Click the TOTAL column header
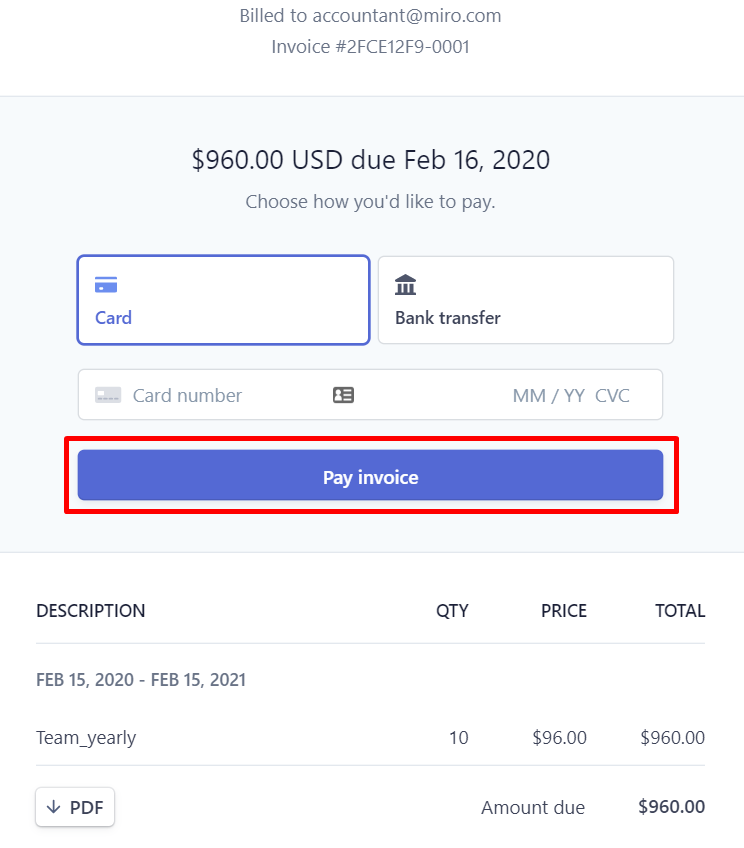 pyautogui.click(x=680, y=611)
